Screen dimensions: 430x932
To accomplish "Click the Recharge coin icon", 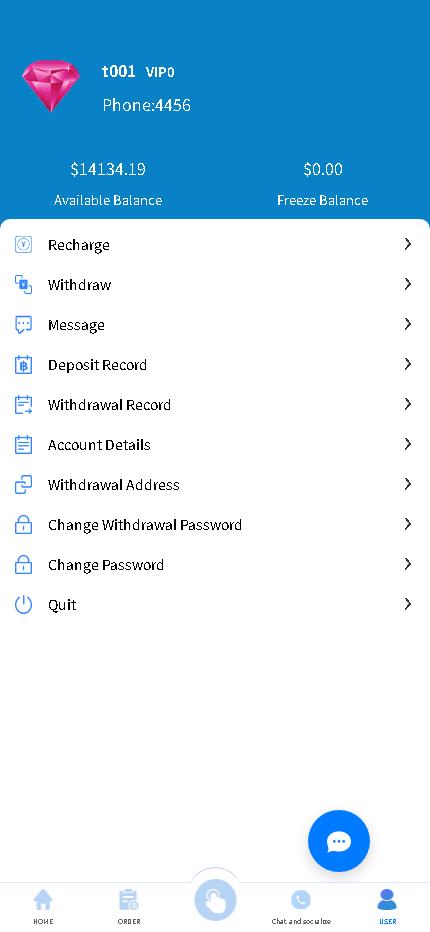I will [x=23, y=244].
